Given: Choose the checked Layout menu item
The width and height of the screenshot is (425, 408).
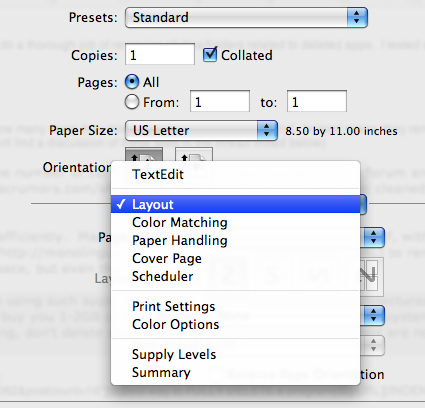Looking at the screenshot, I should [x=235, y=204].
